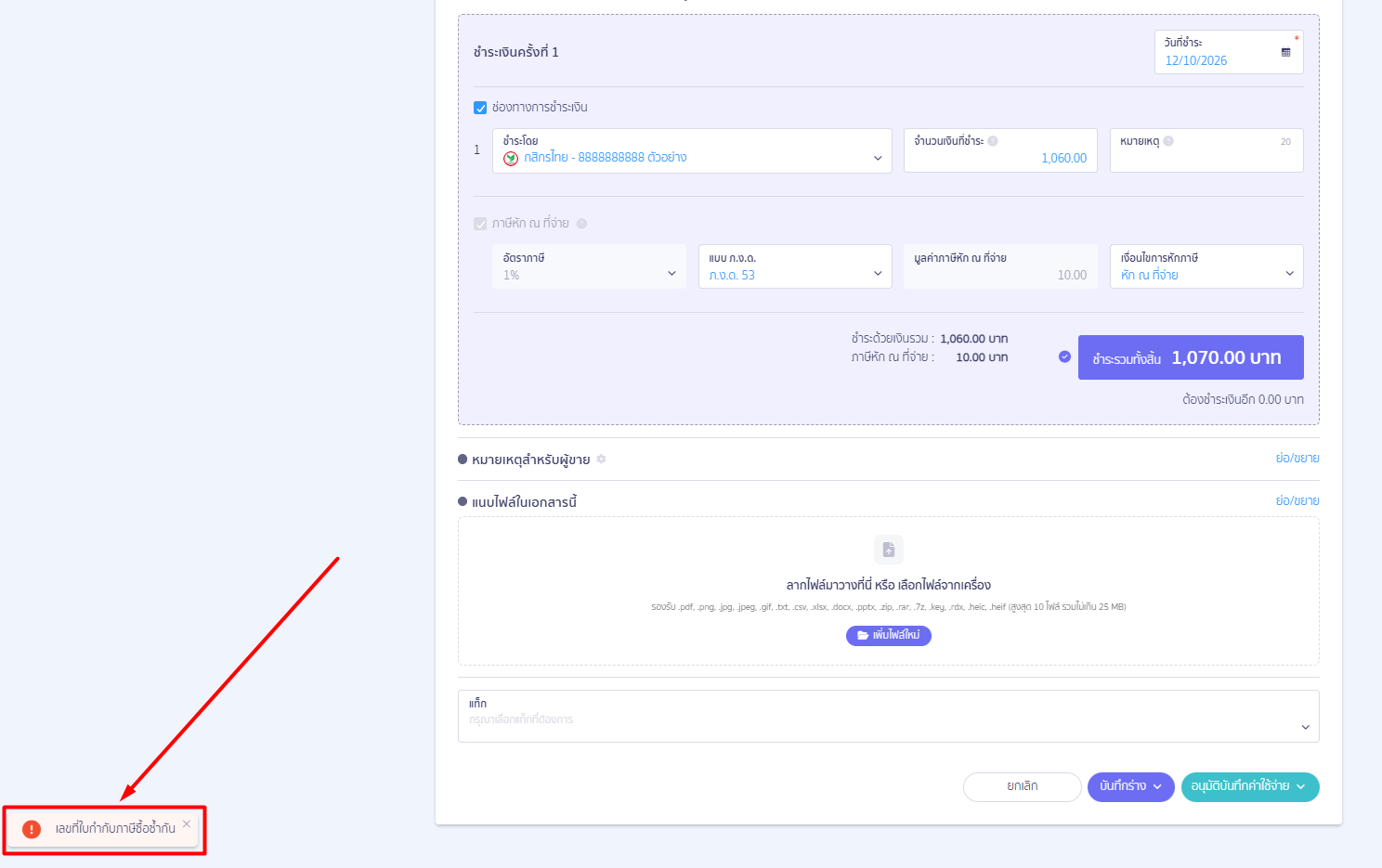Image resolution: width=1382 pixels, height=868 pixels.
Task: Collapse the แนบไฟล์ section via ย่อ/ขยาย
Action: coord(1297,501)
